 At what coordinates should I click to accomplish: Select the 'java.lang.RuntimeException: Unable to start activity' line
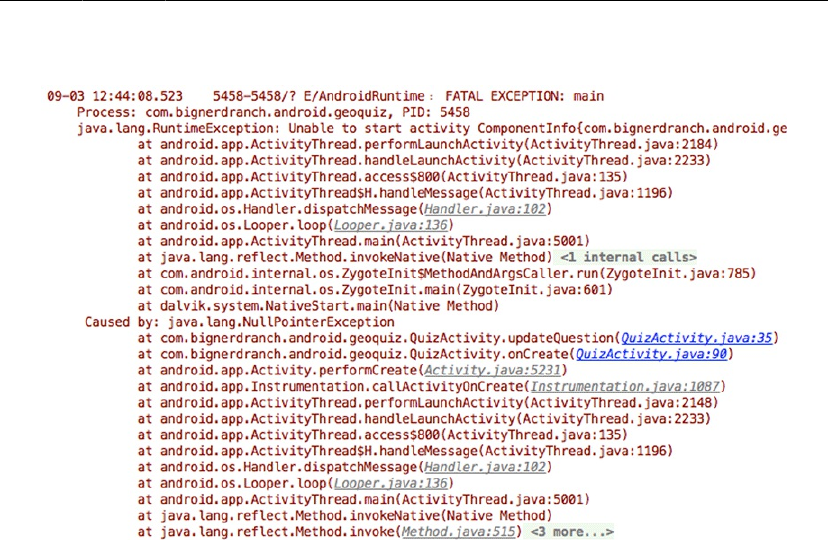tap(432, 128)
